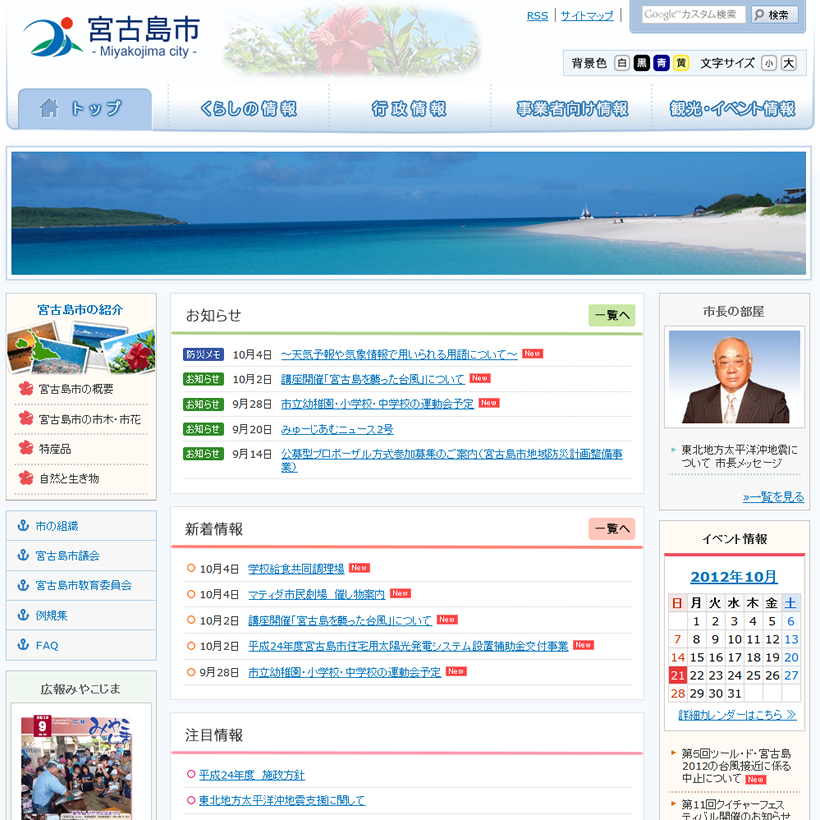Click the search button with magnifier icon

(x=774, y=15)
